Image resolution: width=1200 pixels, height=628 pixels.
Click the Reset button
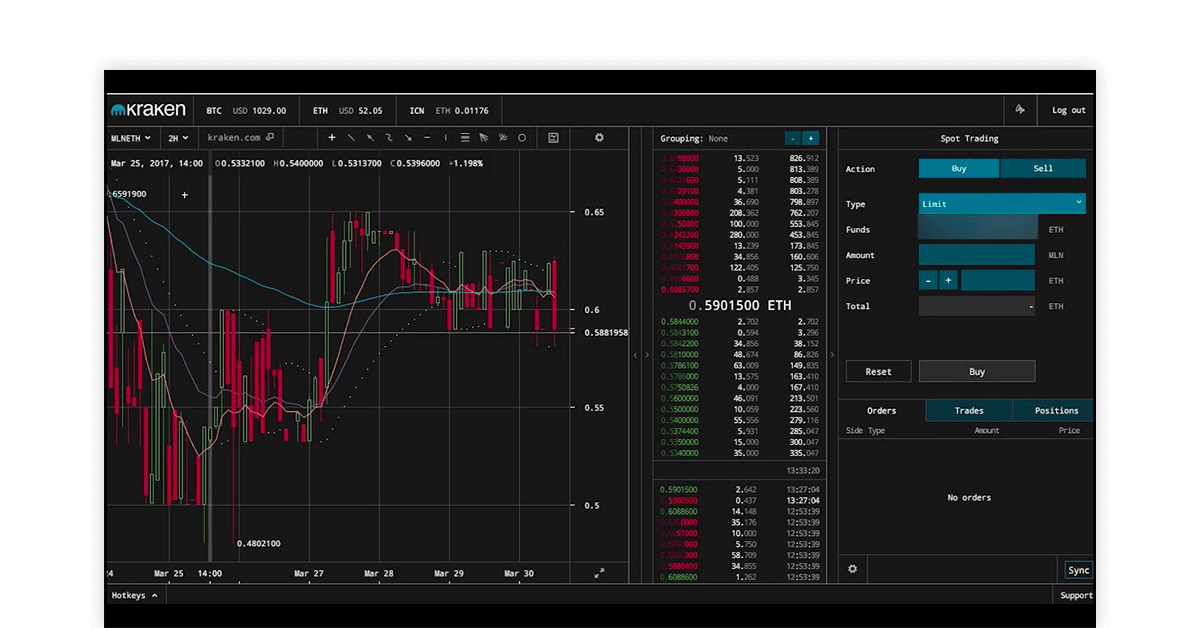click(878, 372)
